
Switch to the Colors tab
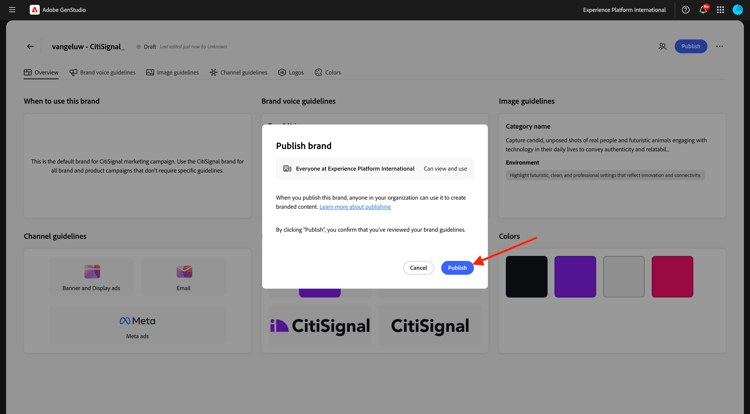328,73
